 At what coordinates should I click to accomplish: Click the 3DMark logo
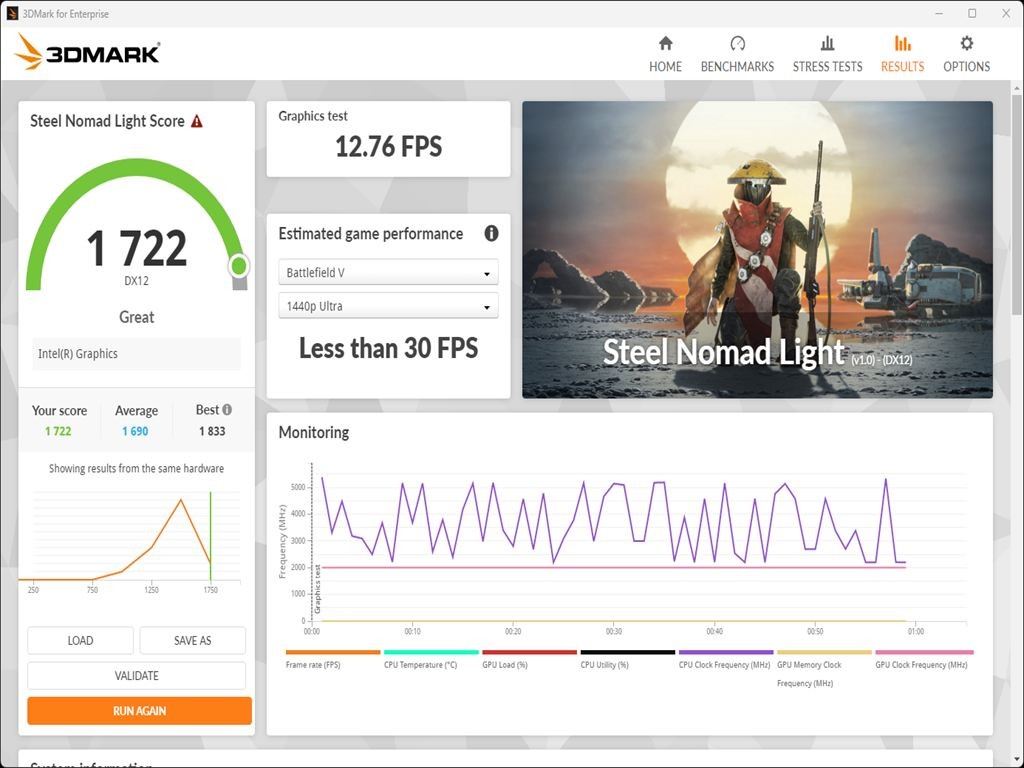(88, 52)
